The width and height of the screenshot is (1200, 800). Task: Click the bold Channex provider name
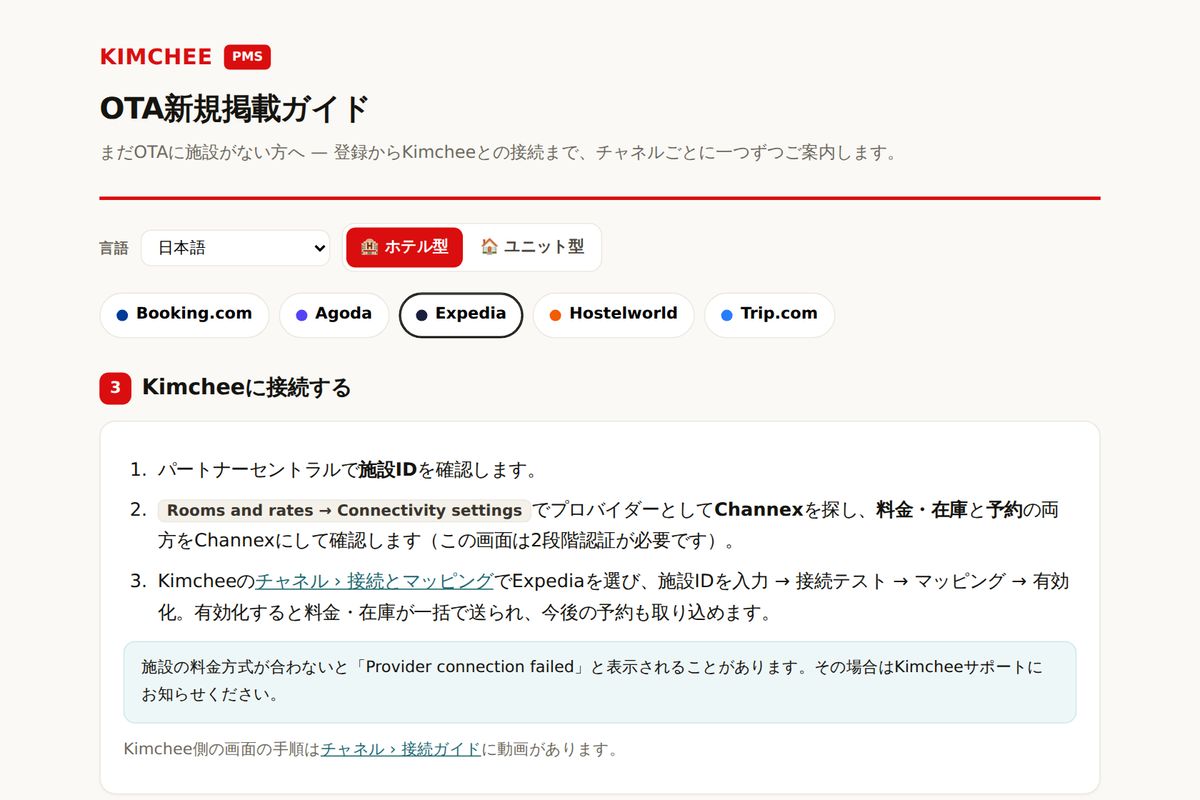(759, 510)
